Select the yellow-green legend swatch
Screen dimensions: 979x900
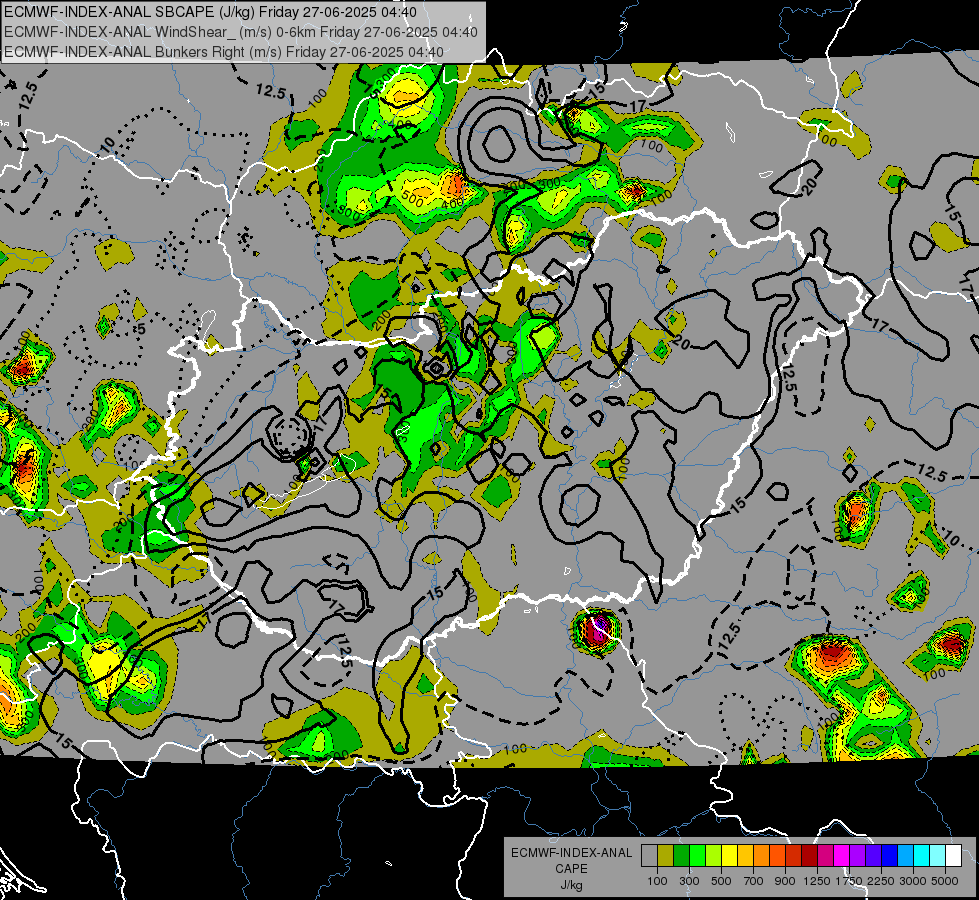714,856
